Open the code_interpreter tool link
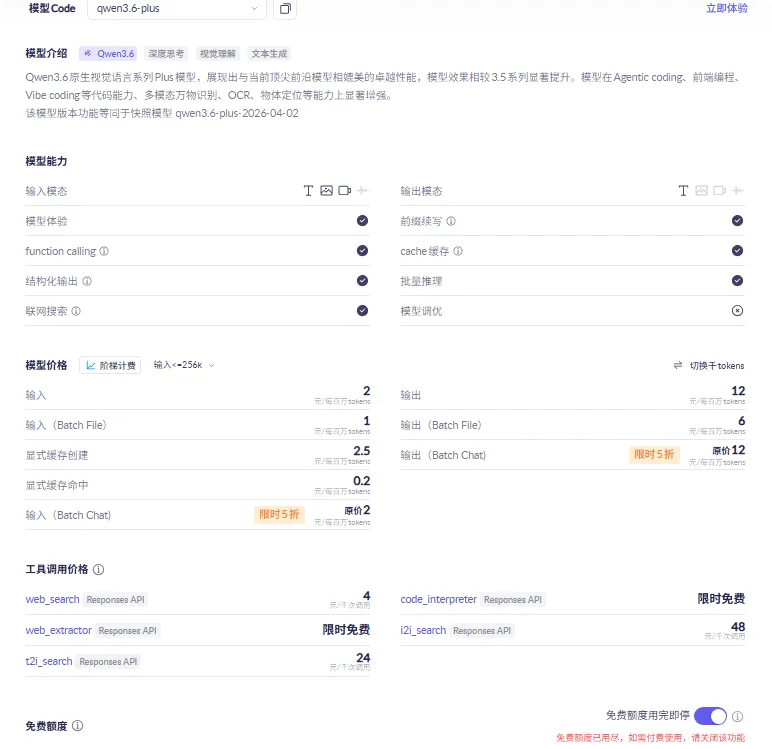 (x=438, y=599)
